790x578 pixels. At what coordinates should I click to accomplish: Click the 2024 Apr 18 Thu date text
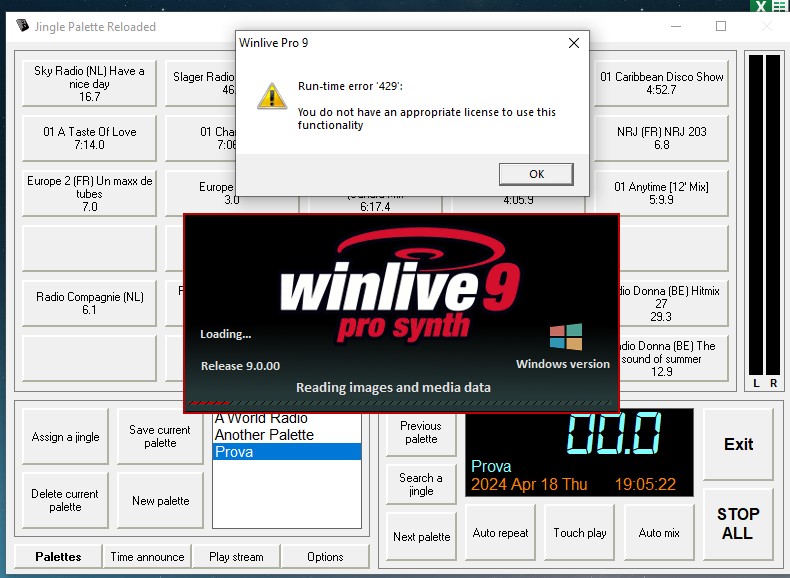click(x=529, y=484)
